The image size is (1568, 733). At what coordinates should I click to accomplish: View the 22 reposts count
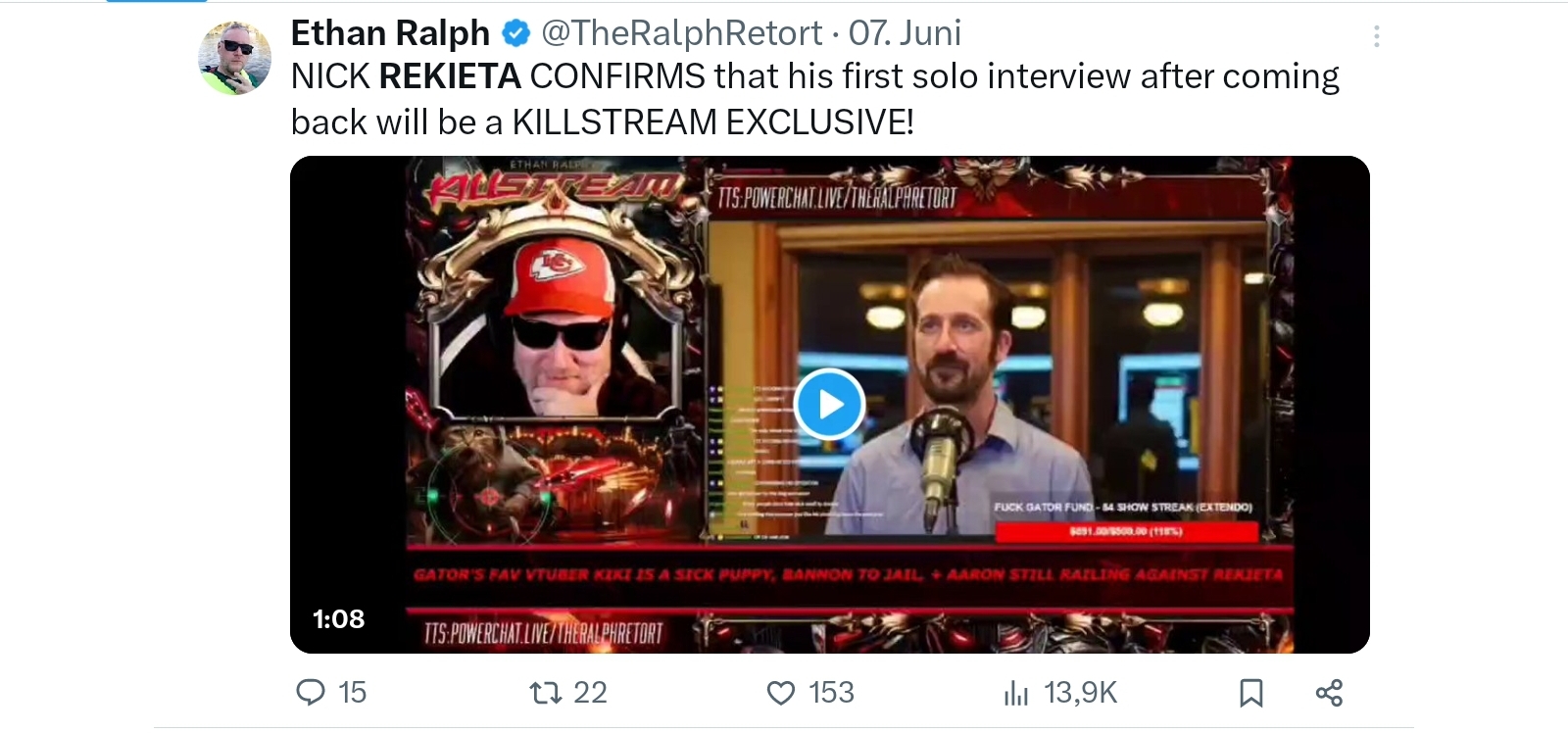coord(590,693)
